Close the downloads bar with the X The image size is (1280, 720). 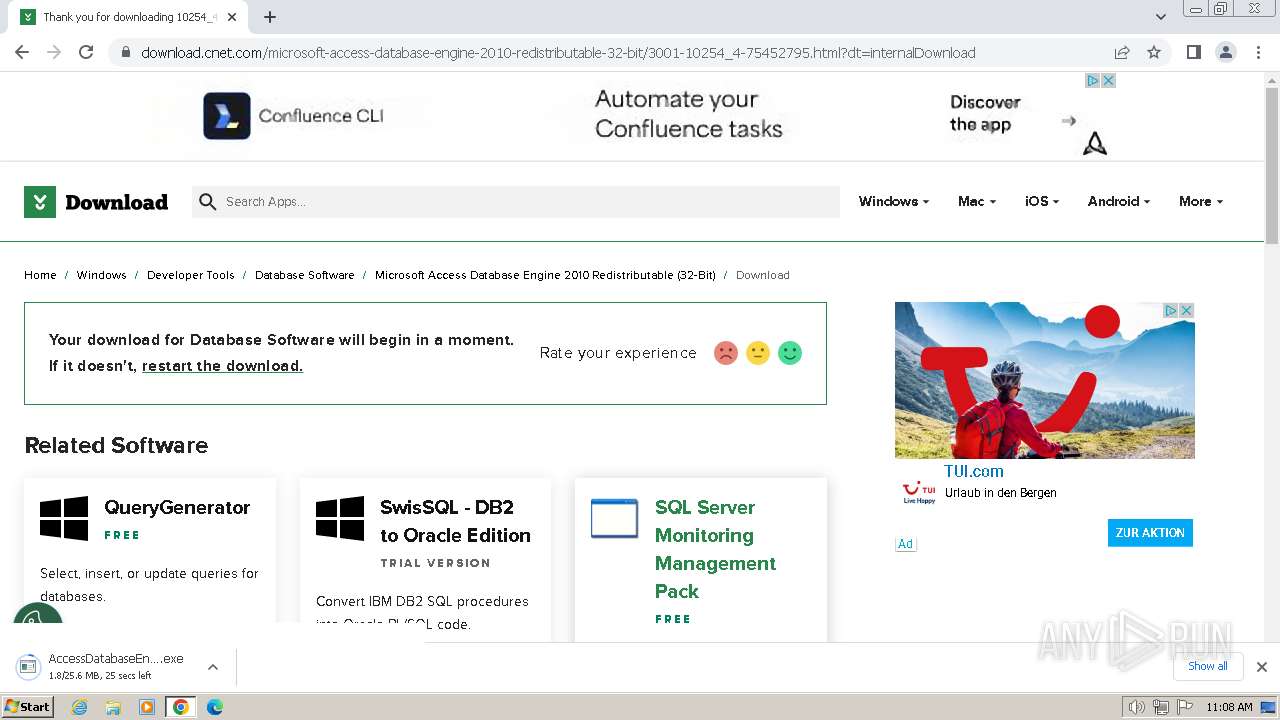coord(1262,667)
